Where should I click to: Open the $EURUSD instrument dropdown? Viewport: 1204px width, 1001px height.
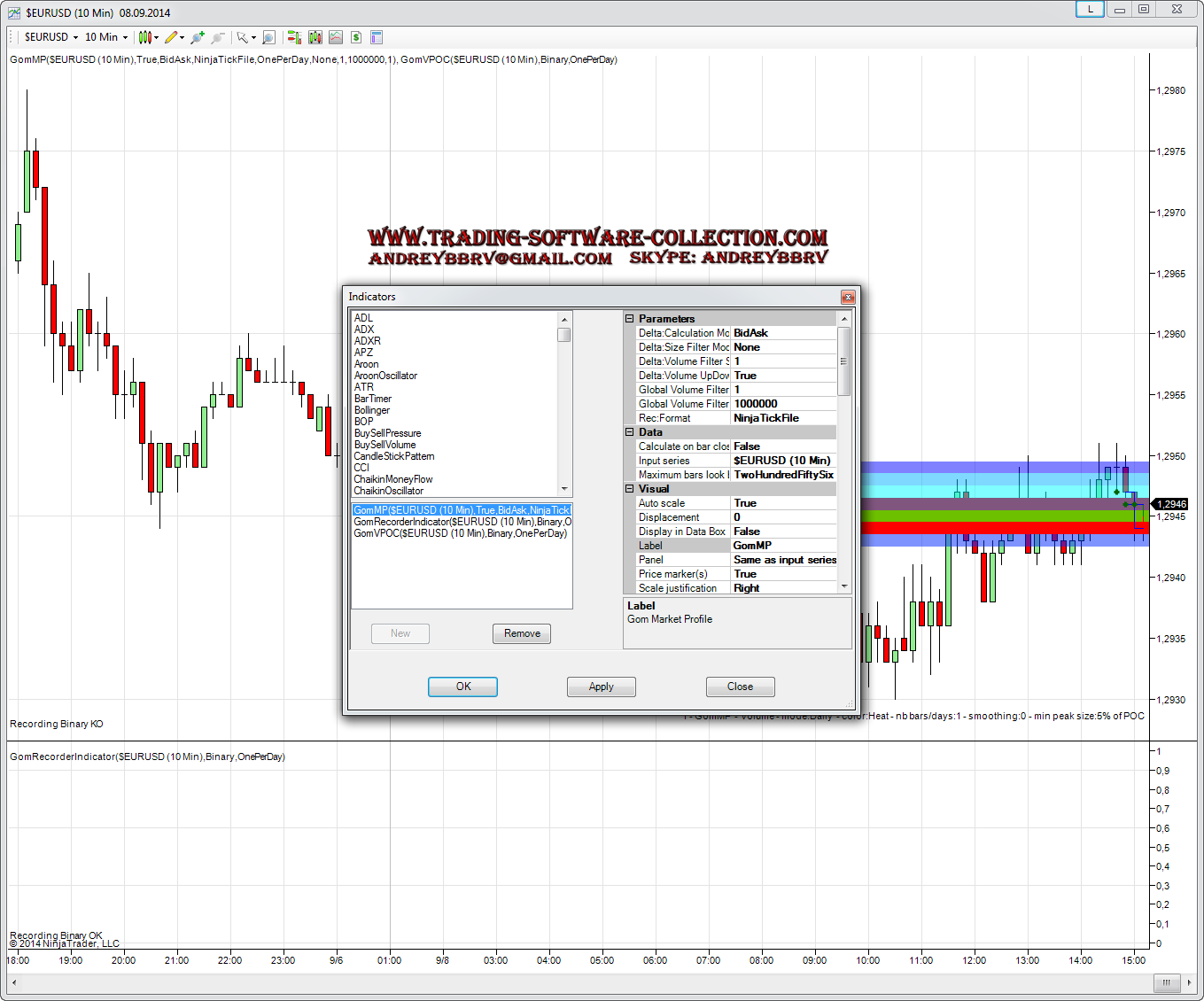coord(51,37)
